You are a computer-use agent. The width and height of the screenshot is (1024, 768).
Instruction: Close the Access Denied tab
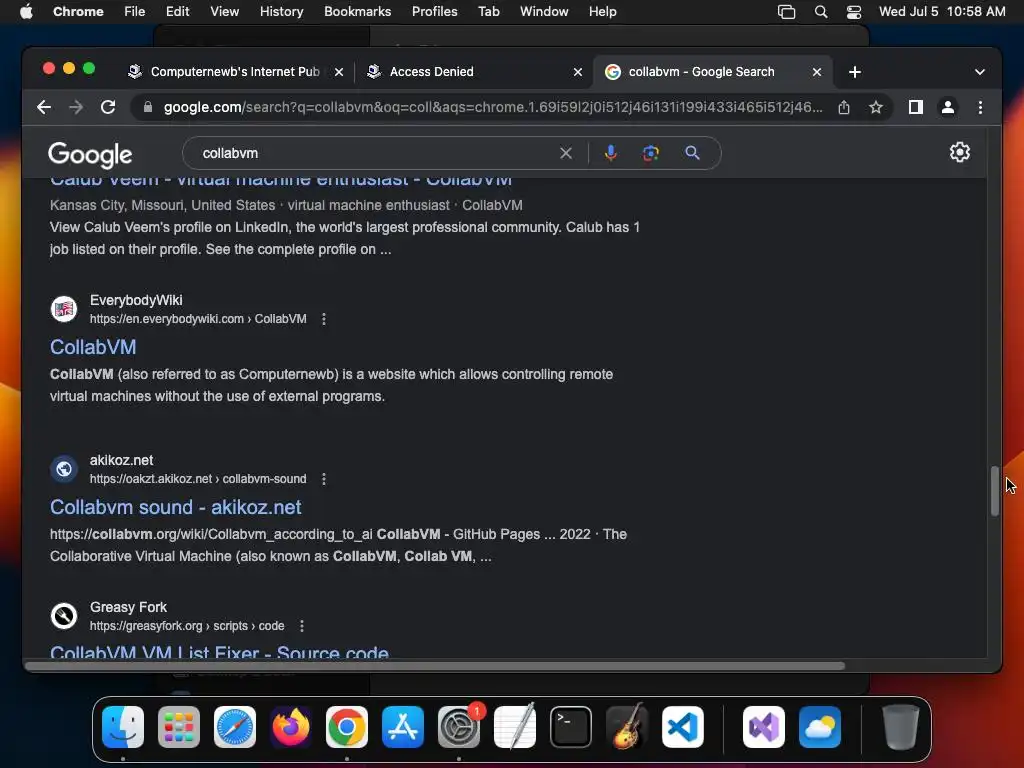tap(577, 72)
